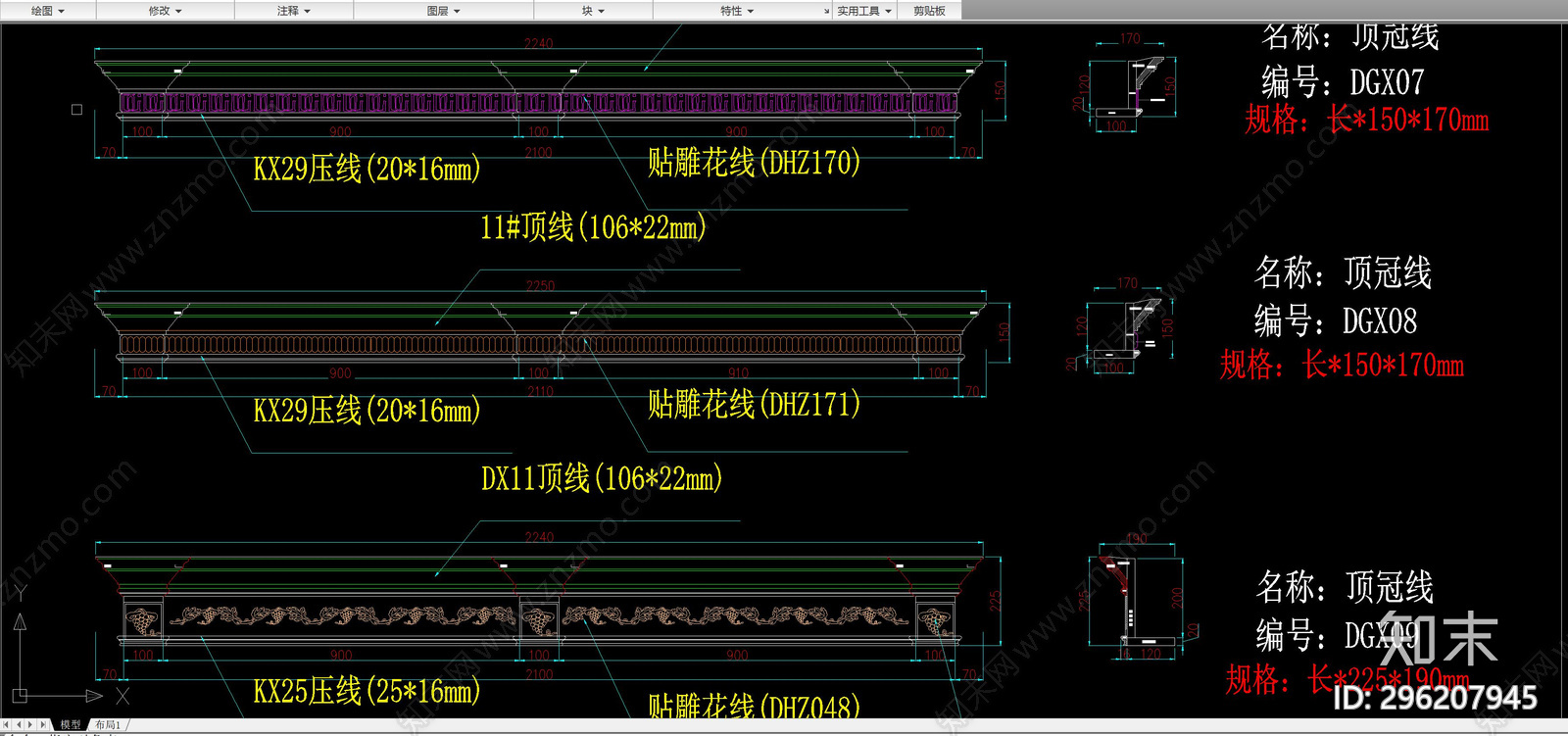Go to the next layout tab arrow
This screenshot has height=736, width=1568.
coord(30,725)
